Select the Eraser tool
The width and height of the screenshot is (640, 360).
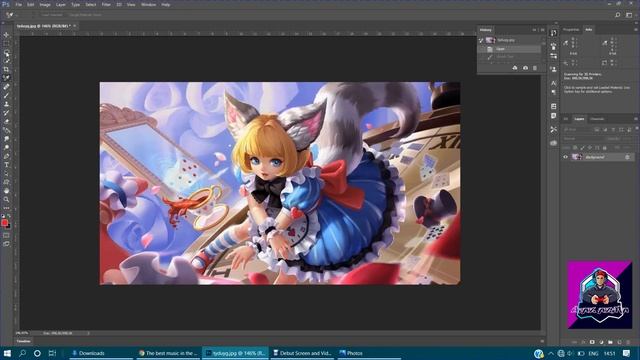tap(6, 121)
